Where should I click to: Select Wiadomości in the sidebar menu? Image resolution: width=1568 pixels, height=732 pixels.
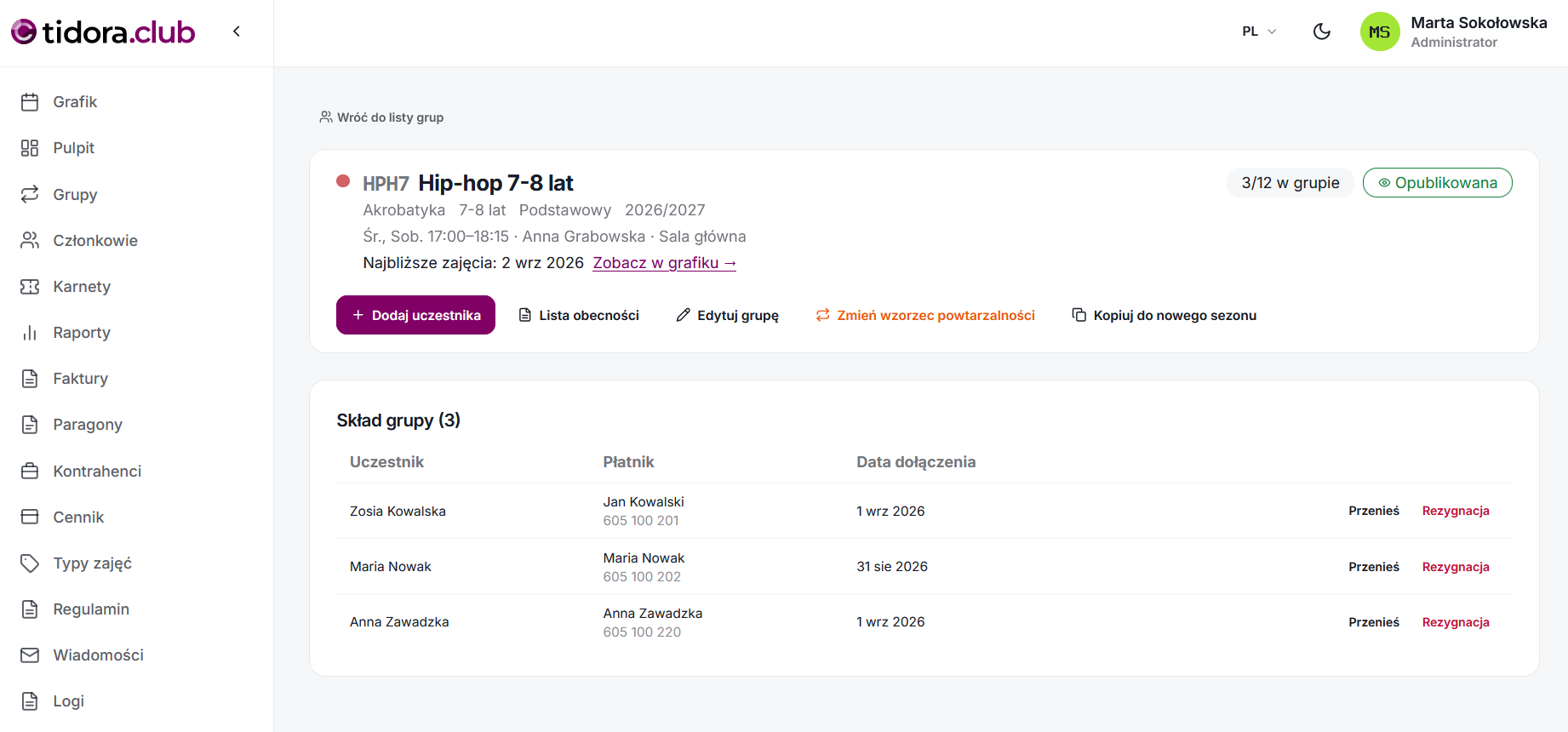pos(99,655)
